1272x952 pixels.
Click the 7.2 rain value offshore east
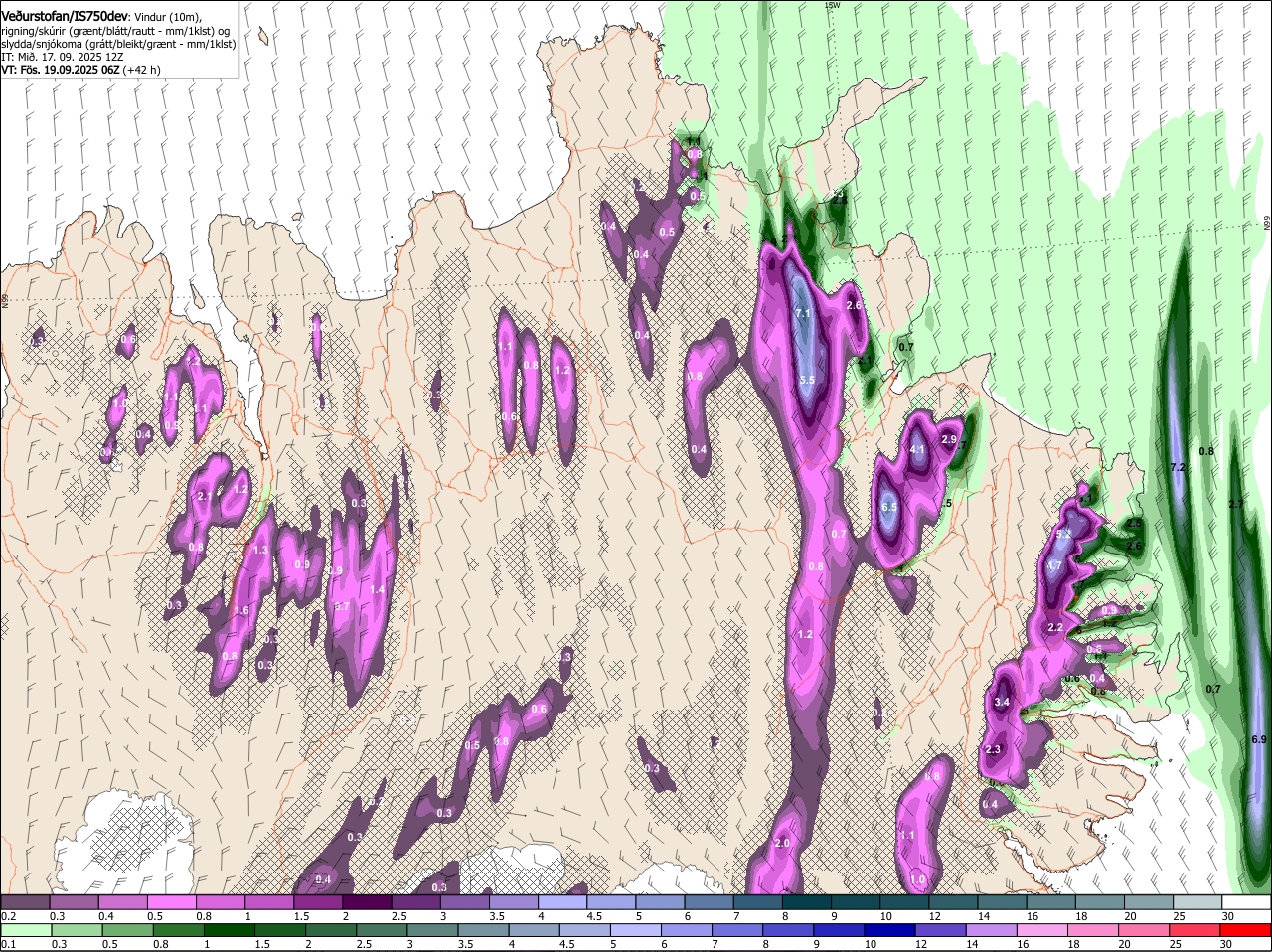coord(1179,467)
